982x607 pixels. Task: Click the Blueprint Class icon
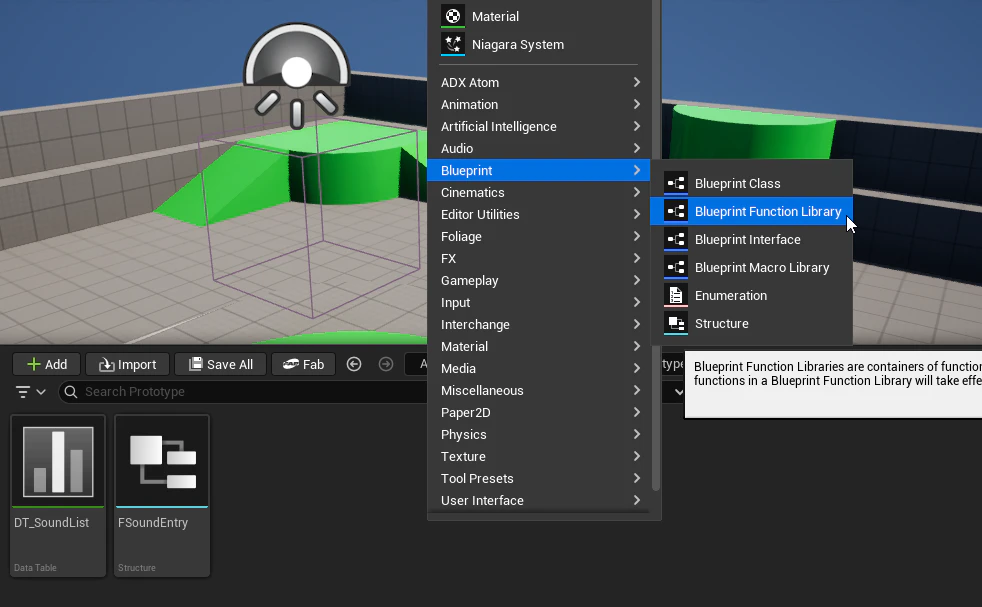676,184
